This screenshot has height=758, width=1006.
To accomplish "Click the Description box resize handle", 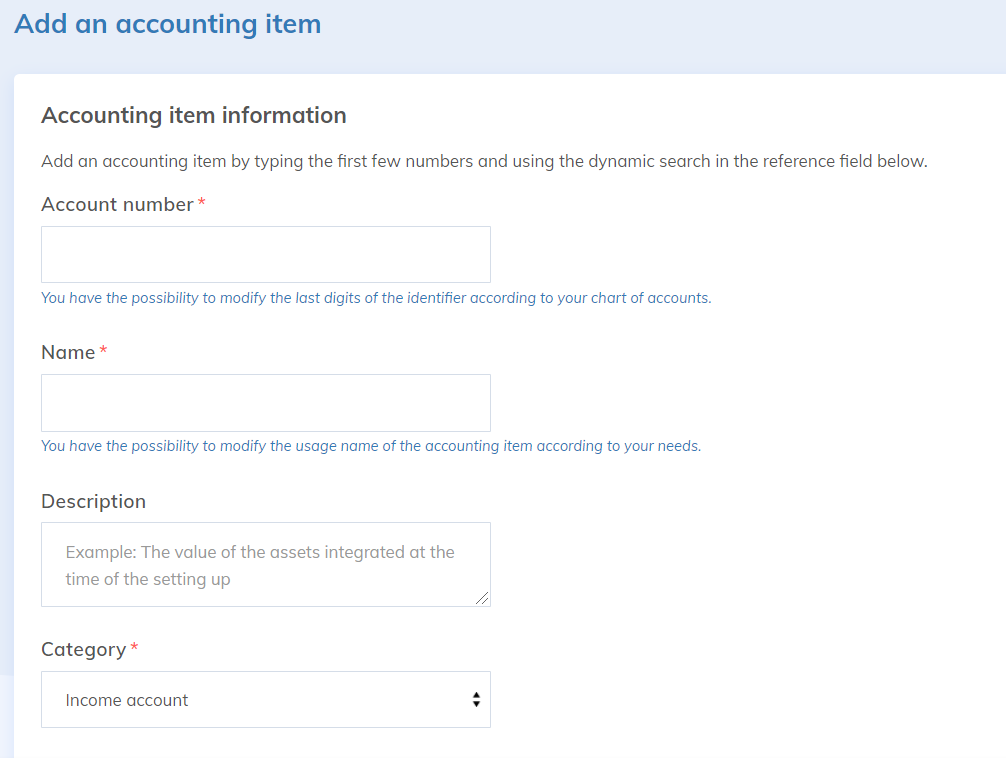I will [483, 598].
